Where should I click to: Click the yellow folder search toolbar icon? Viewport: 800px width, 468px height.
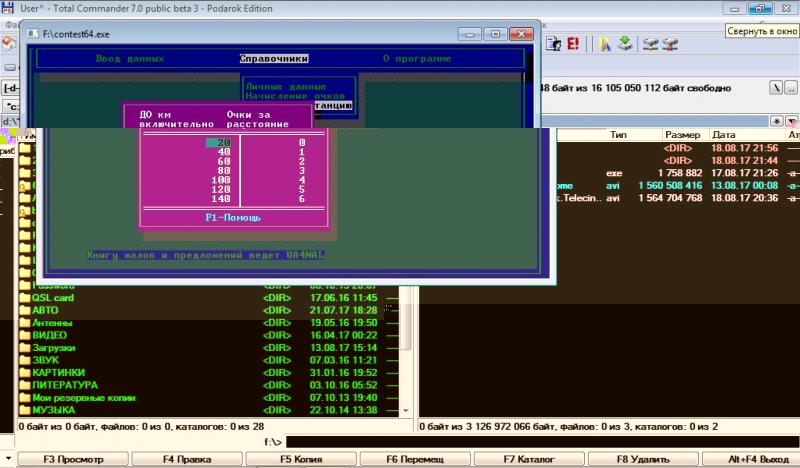(x=604, y=44)
